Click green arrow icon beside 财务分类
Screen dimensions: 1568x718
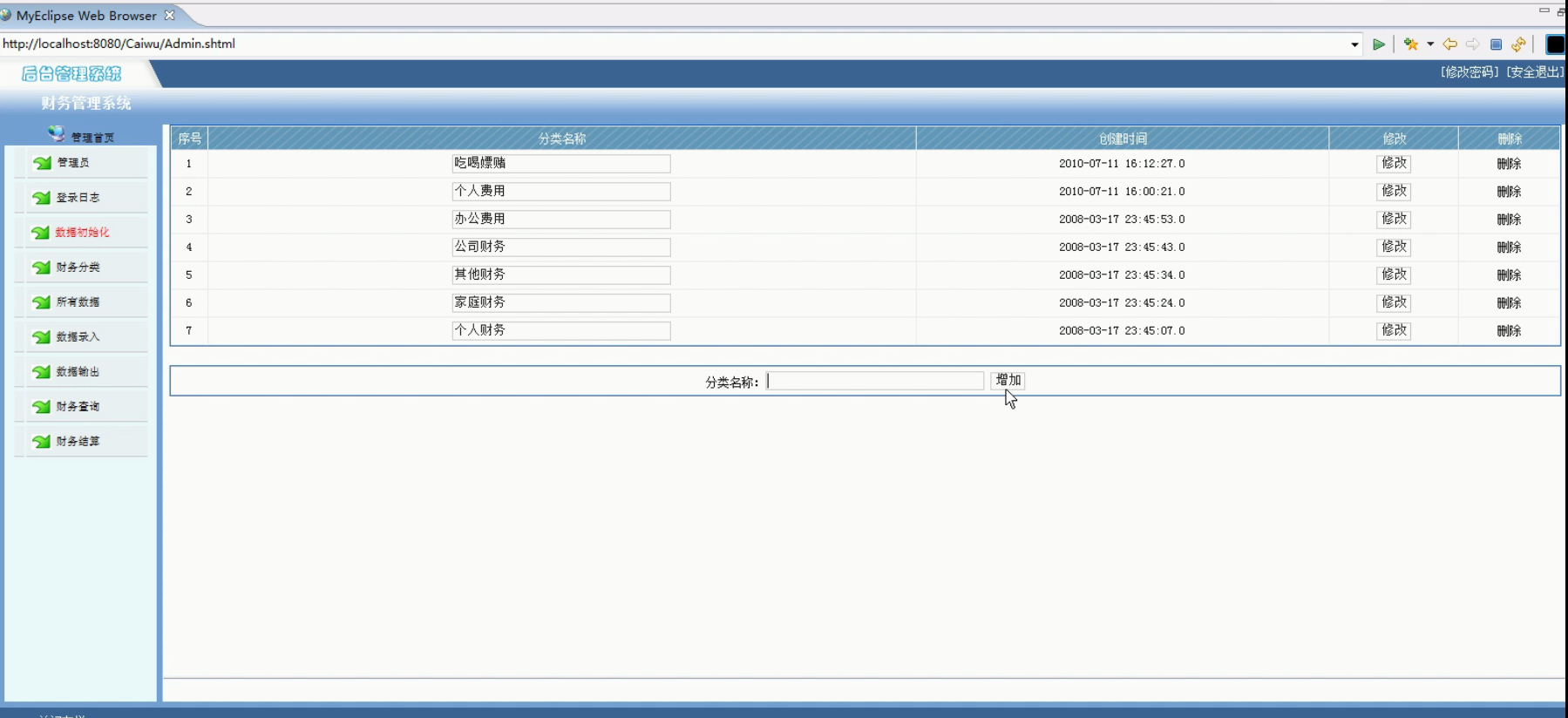41,268
